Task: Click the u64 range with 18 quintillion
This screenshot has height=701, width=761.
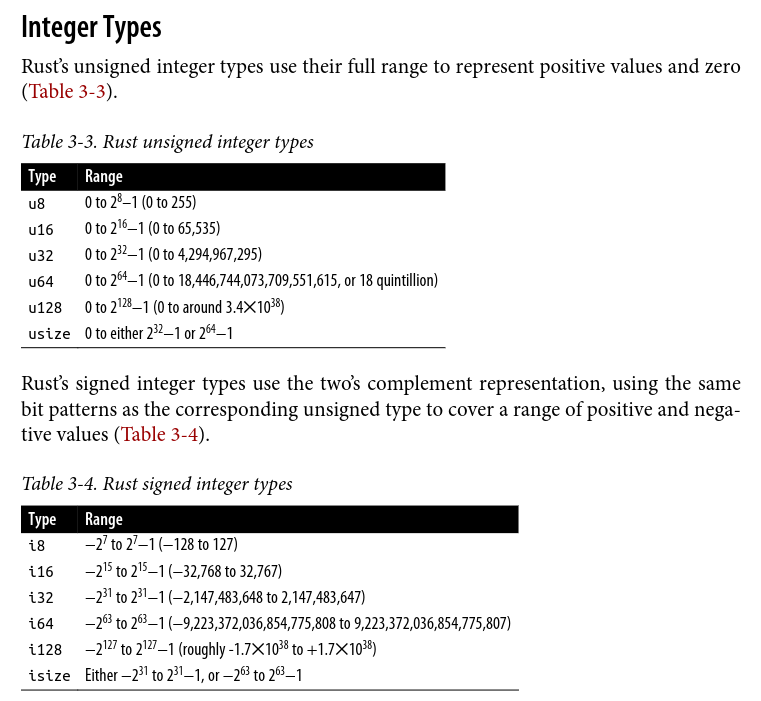Action: click(261, 281)
